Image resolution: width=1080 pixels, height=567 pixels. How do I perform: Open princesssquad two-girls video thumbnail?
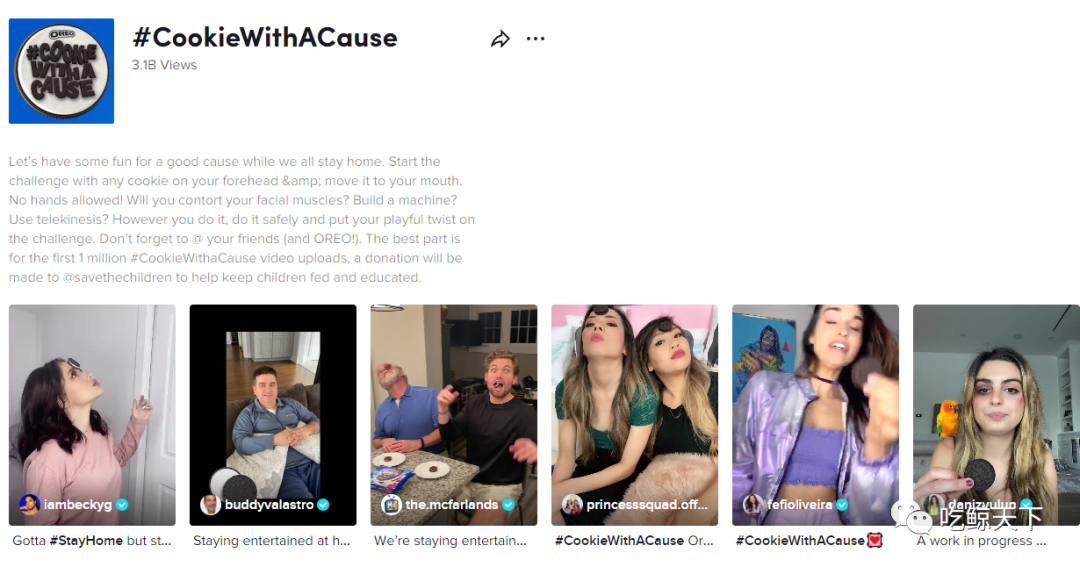click(634, 415)
